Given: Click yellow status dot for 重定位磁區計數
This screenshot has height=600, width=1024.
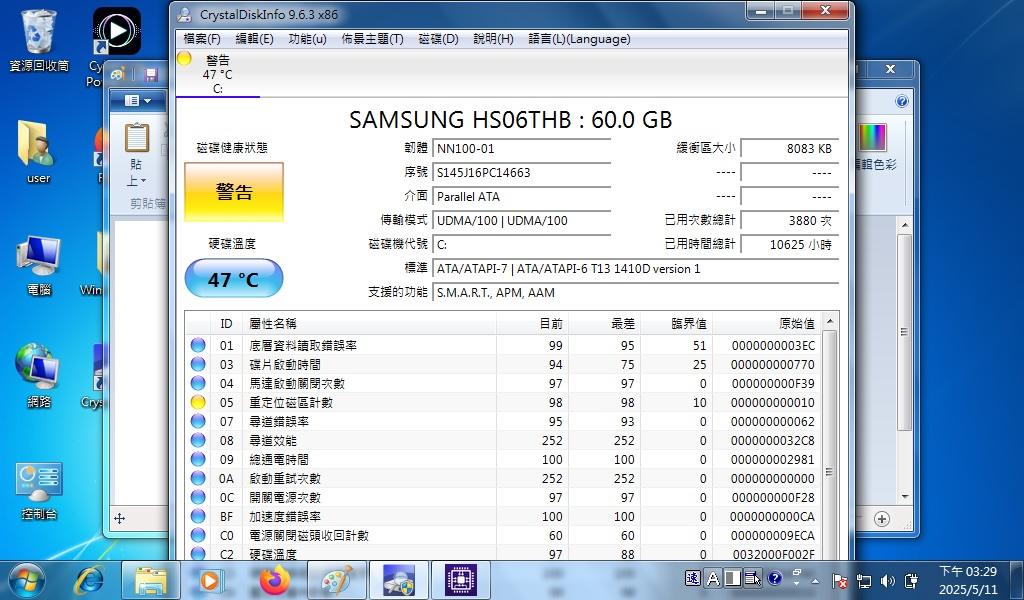Looking at the screenshot, I should [198, 402].
